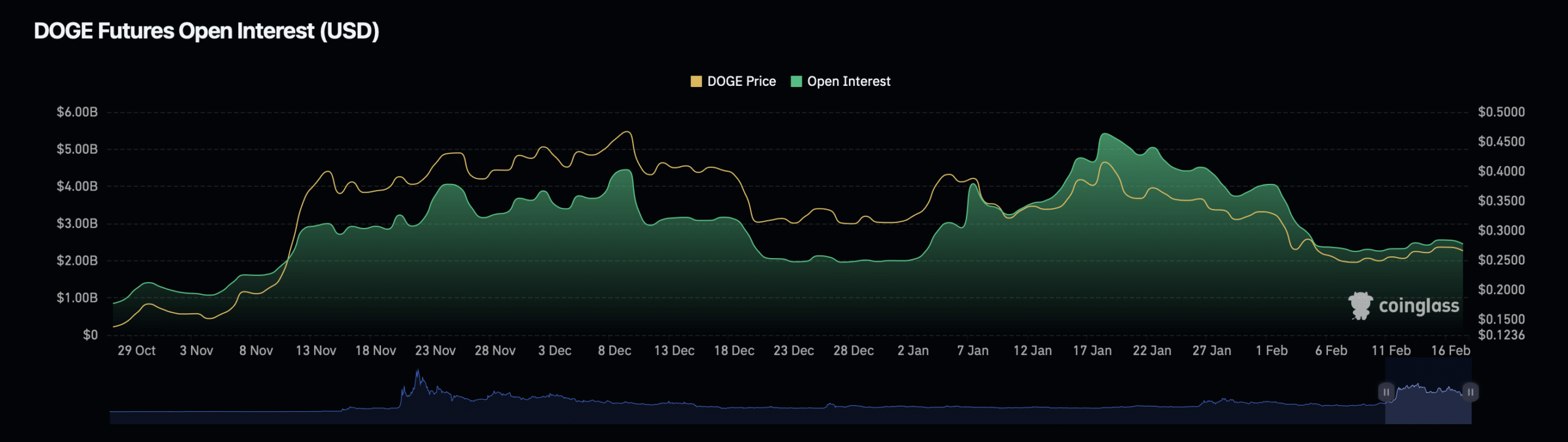Toggle the Open Interest series label
The height and width of the screenshot is (442, 1568).
(x=848, y=82)
